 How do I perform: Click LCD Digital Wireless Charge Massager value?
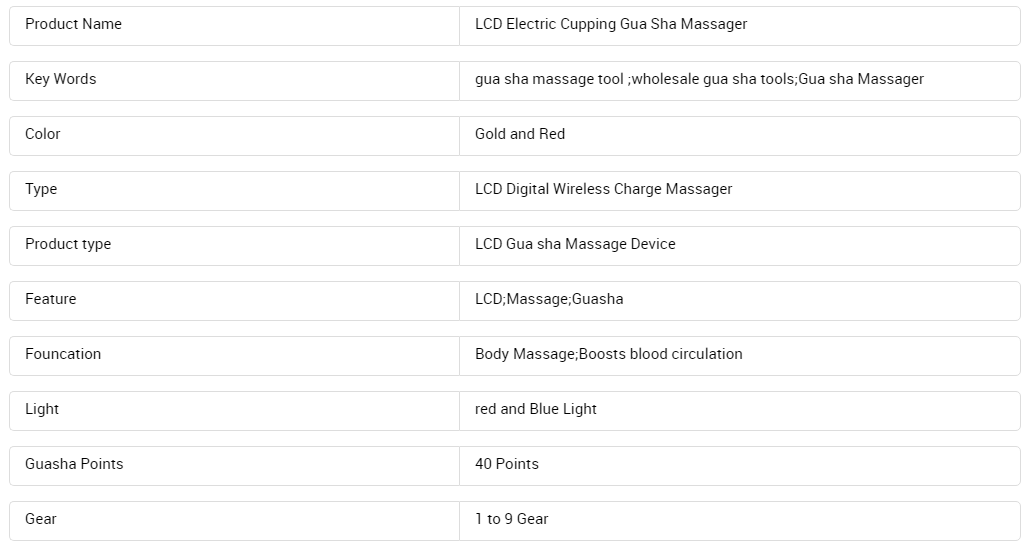point(603,189)
